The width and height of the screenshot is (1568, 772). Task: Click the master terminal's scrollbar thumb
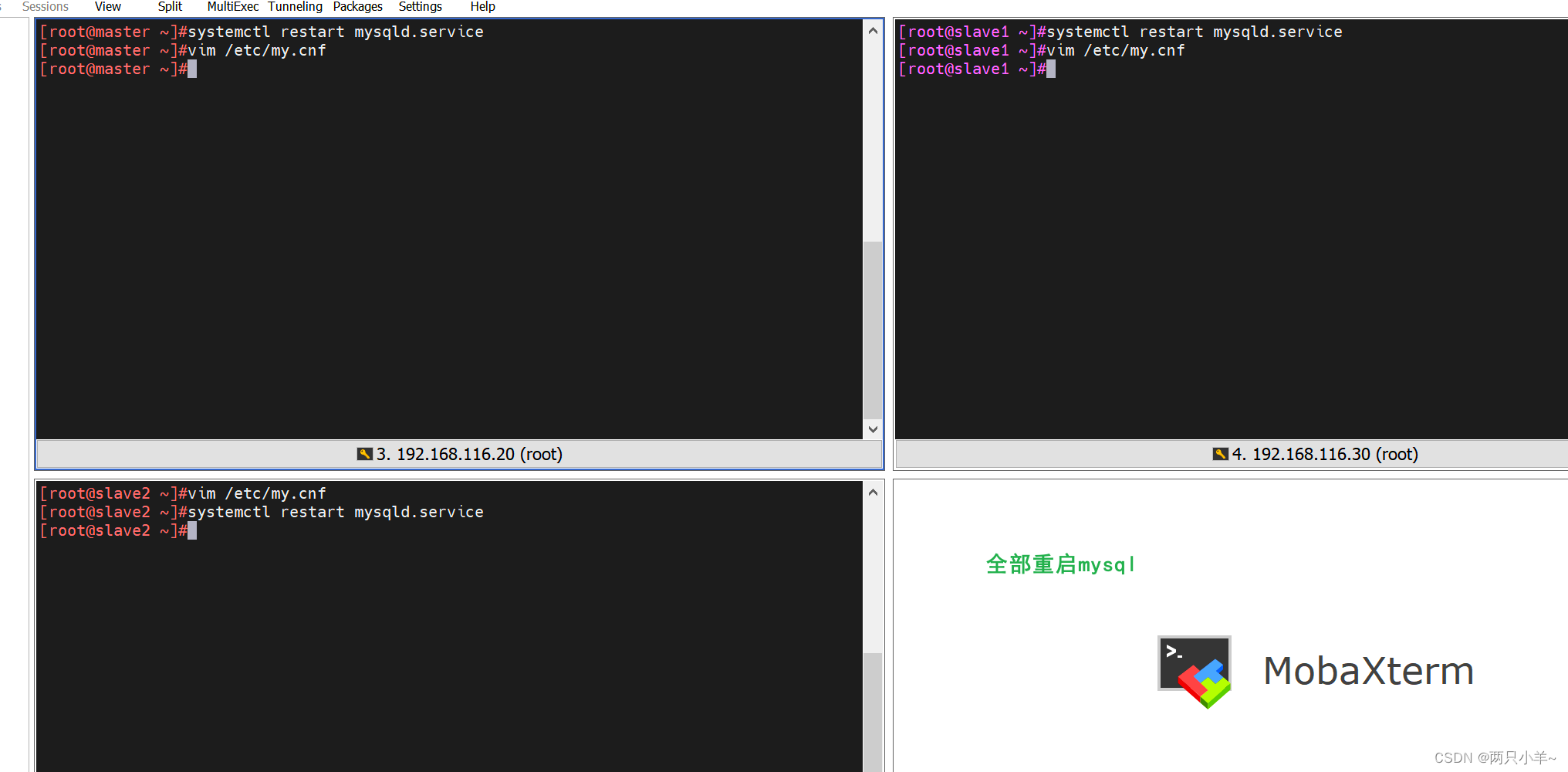coord(873,330)
